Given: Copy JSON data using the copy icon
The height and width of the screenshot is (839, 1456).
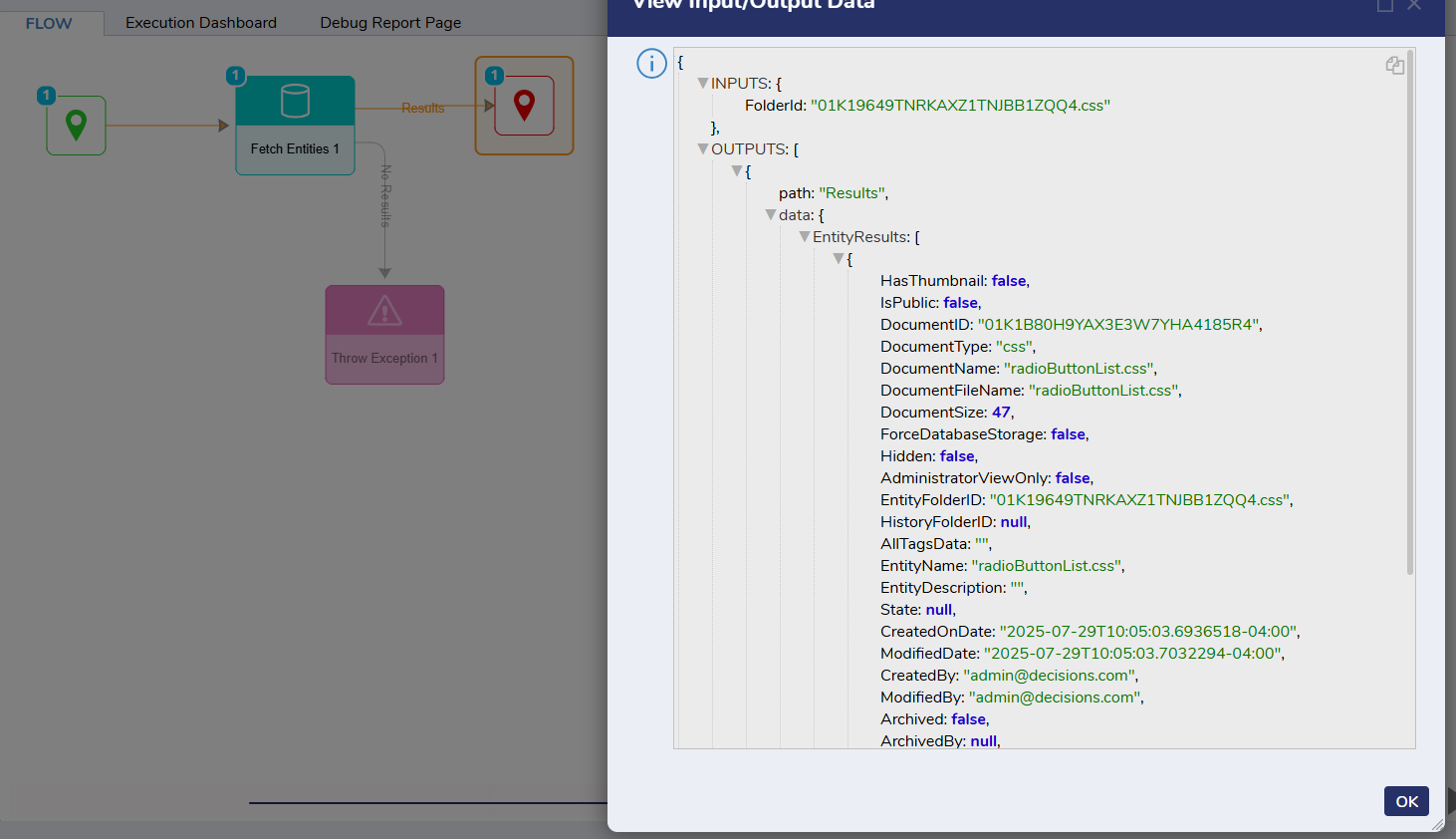Looking at the screenshot, I should (x=1394, y=66).
